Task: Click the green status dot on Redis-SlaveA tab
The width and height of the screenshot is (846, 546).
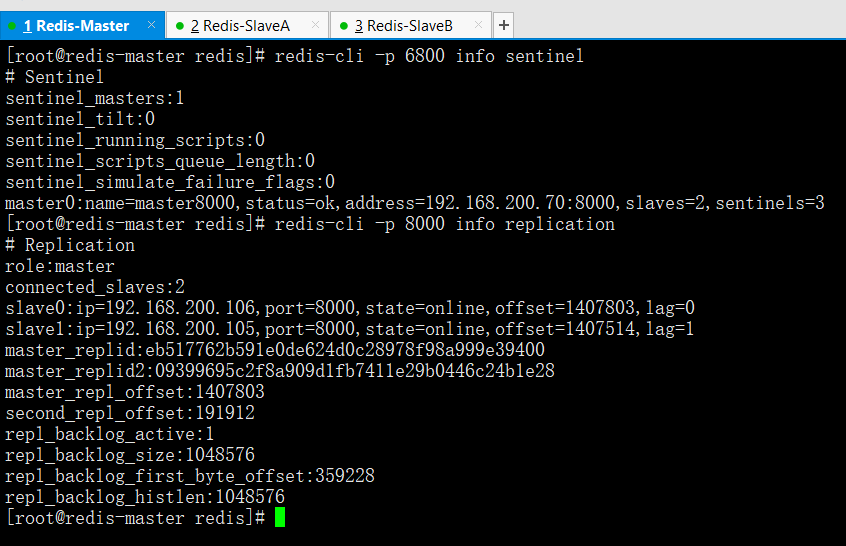Action: [180, 26]
